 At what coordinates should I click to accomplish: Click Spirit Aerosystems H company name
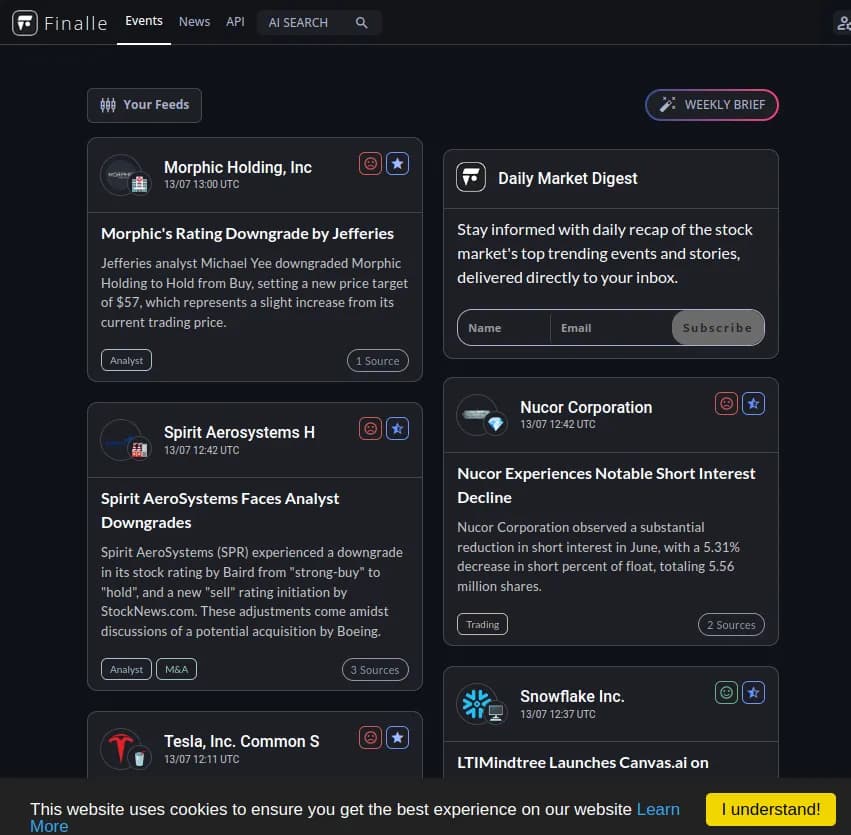click(x=239, y=432)
